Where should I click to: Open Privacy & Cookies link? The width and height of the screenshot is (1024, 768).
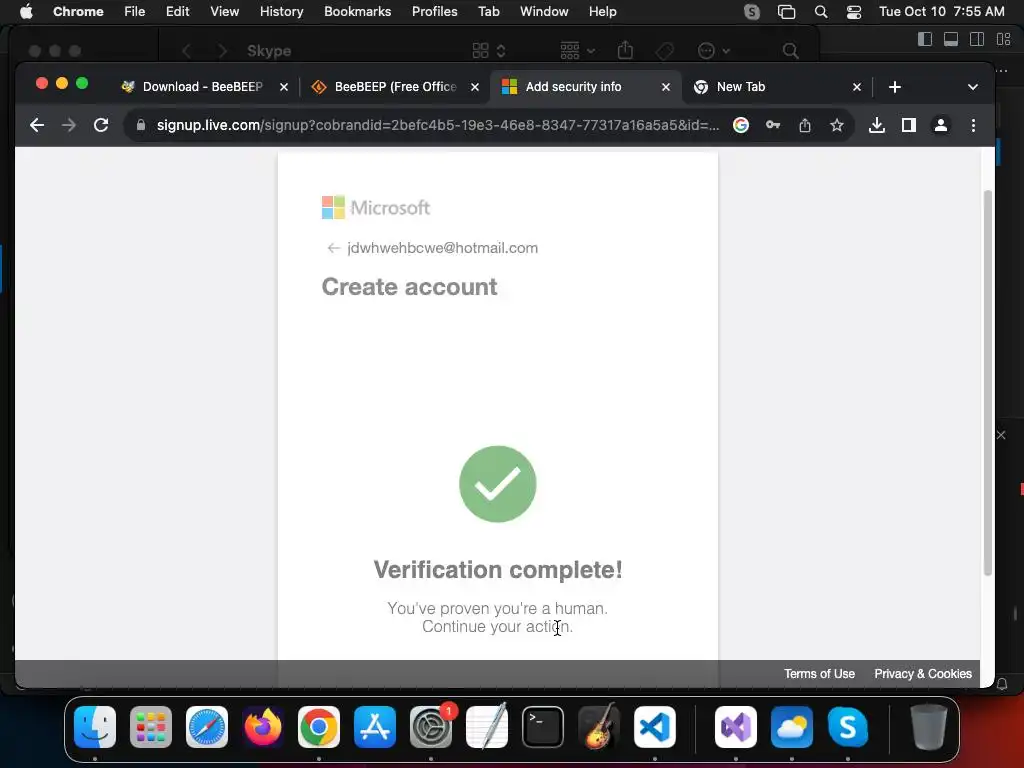[x=923, y=673]
